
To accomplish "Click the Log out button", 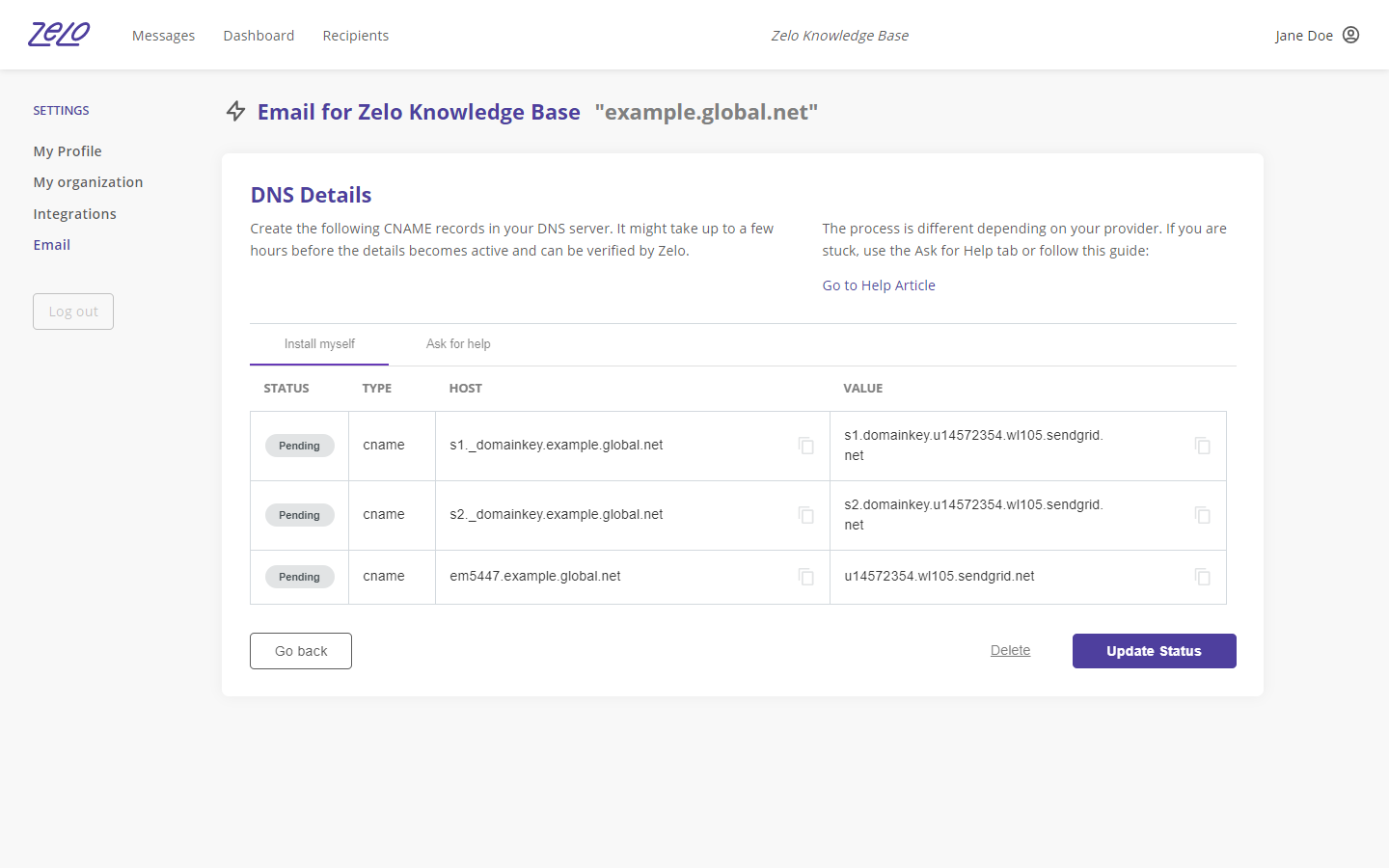I will click(73, 312).
